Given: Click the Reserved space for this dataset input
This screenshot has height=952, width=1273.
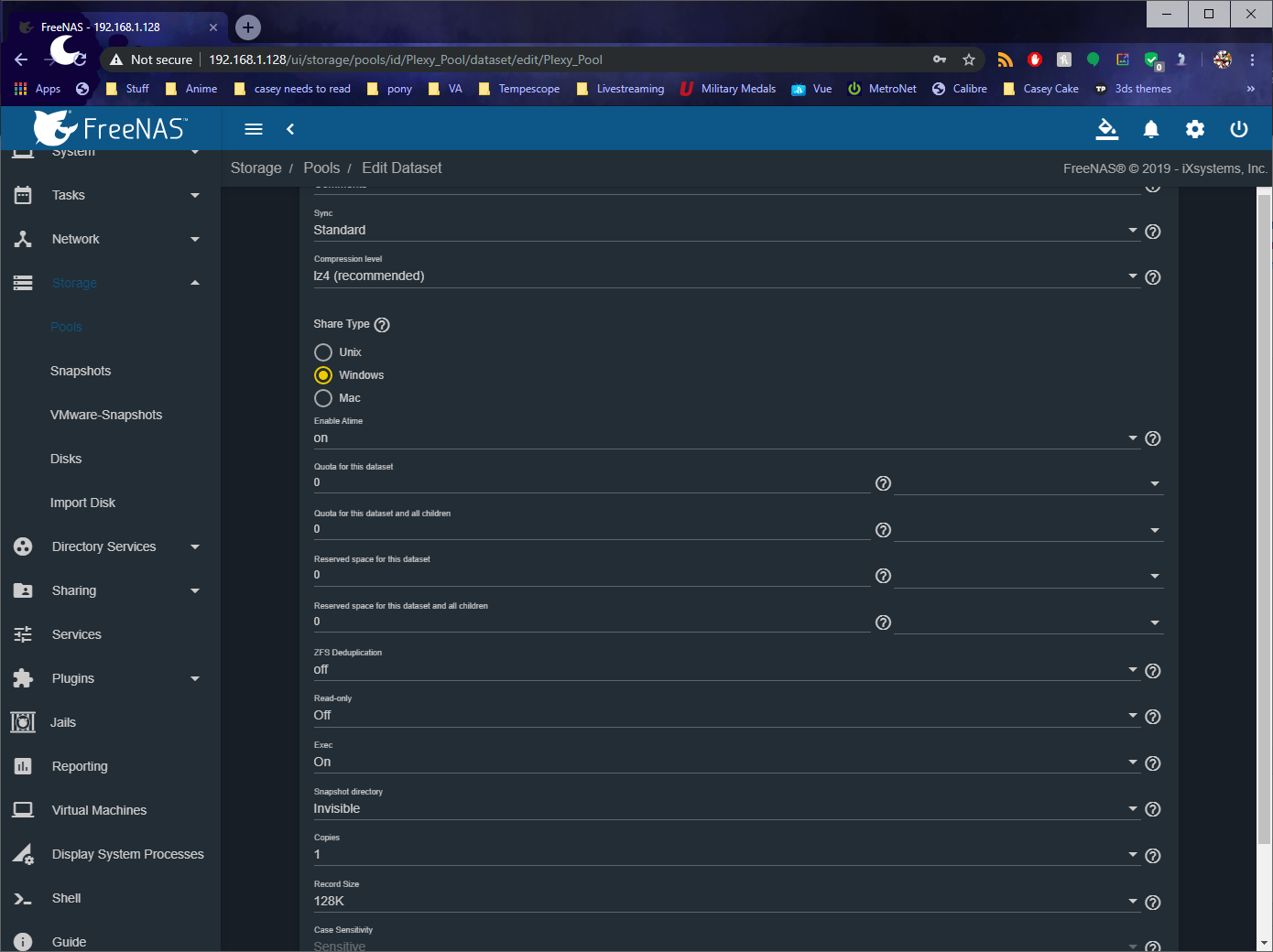Looking at the screenshot, I should (592, 575).
